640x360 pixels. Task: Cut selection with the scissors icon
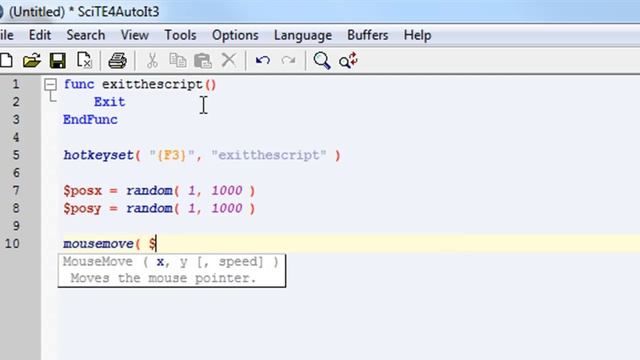[x=152, y=61]
